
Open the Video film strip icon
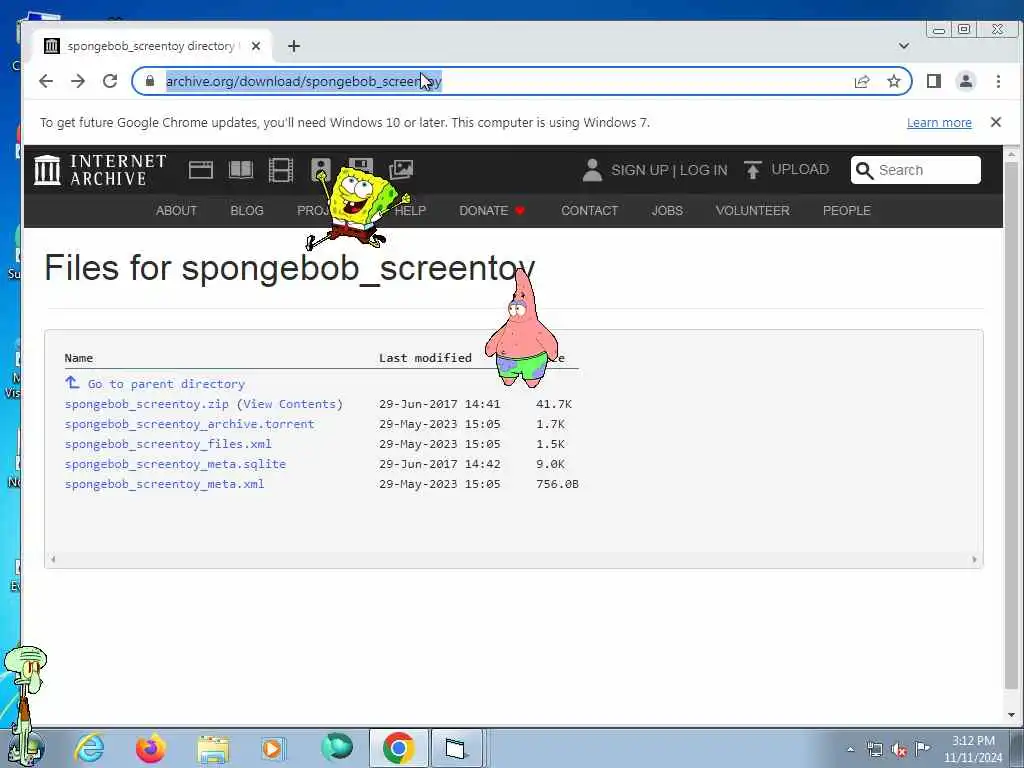[x=281, y=170]
